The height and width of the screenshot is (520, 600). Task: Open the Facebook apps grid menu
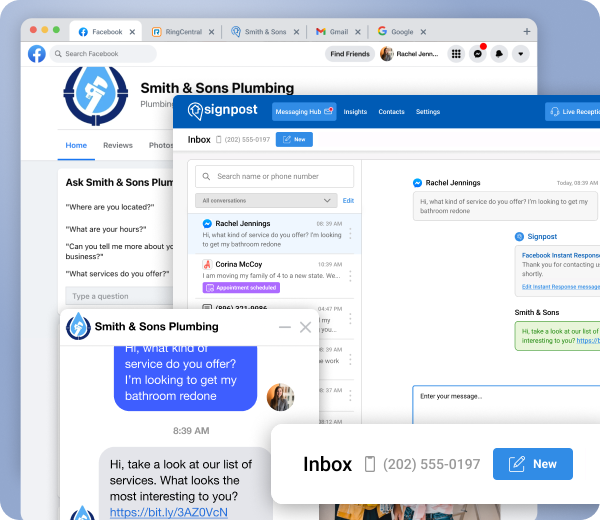tap(456, 54)
